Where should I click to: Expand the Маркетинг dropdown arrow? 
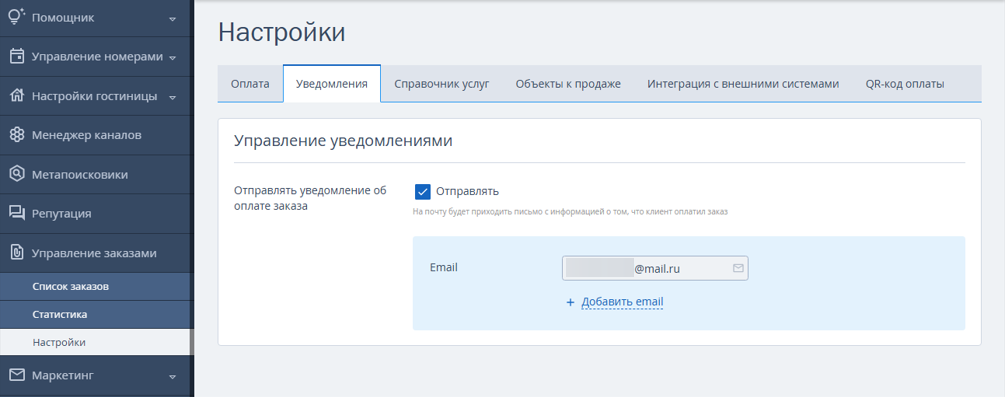coord(172,376)
